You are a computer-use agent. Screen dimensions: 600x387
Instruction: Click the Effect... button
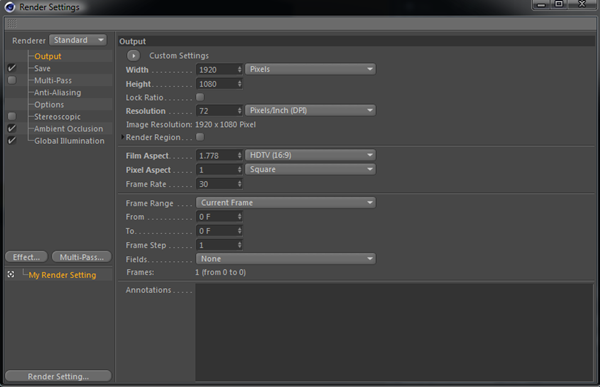(26, 257)
